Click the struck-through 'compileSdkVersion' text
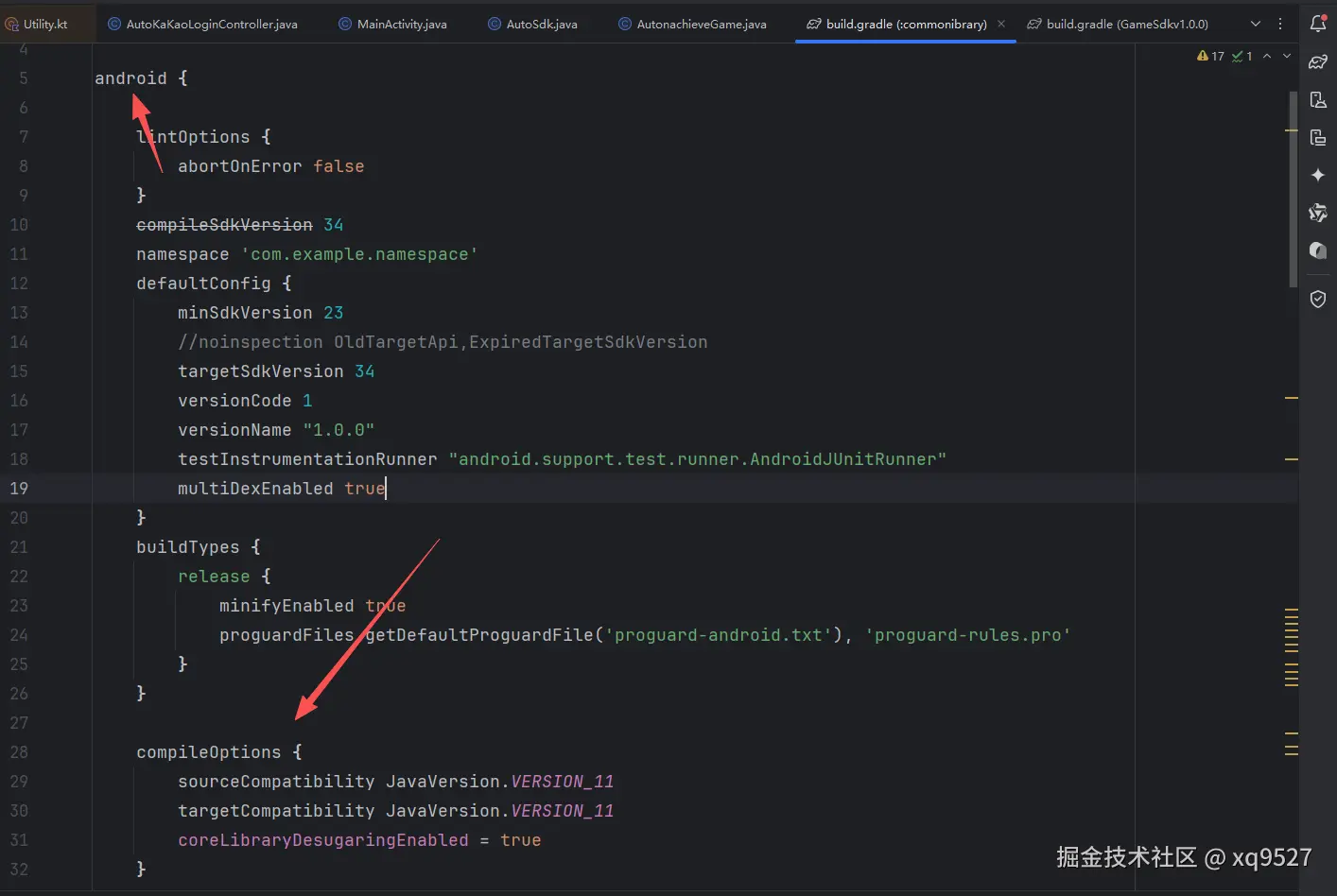This screenshot has width=1337, height=896. 224,225
